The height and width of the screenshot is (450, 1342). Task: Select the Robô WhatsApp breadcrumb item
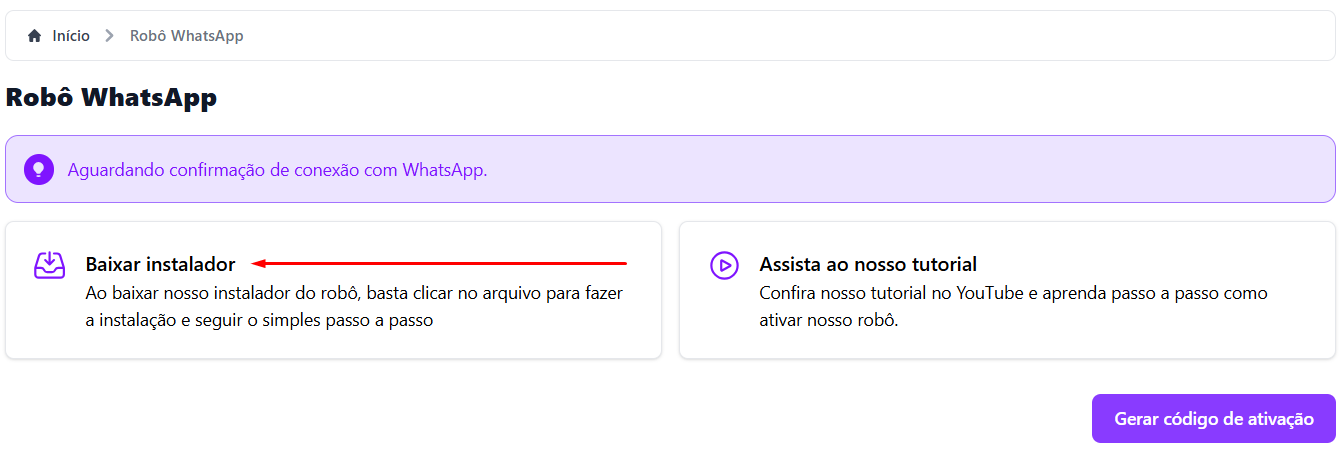[x=187, y=36]
